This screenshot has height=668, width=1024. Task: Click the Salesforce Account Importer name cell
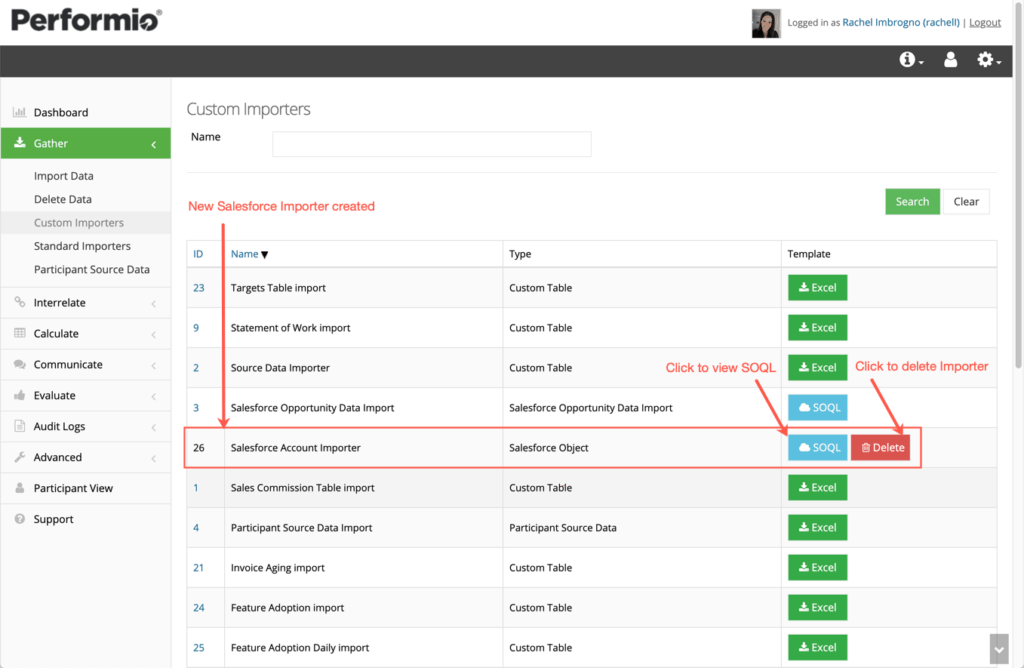coord(363,447)
